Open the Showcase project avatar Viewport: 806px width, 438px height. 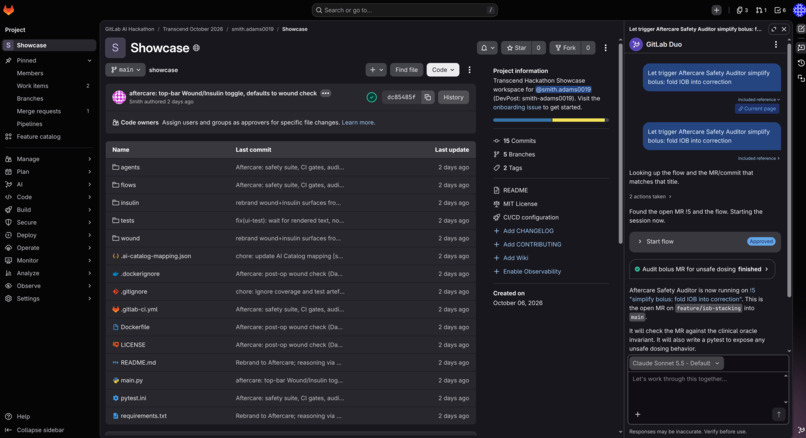[x=115, y=48]
